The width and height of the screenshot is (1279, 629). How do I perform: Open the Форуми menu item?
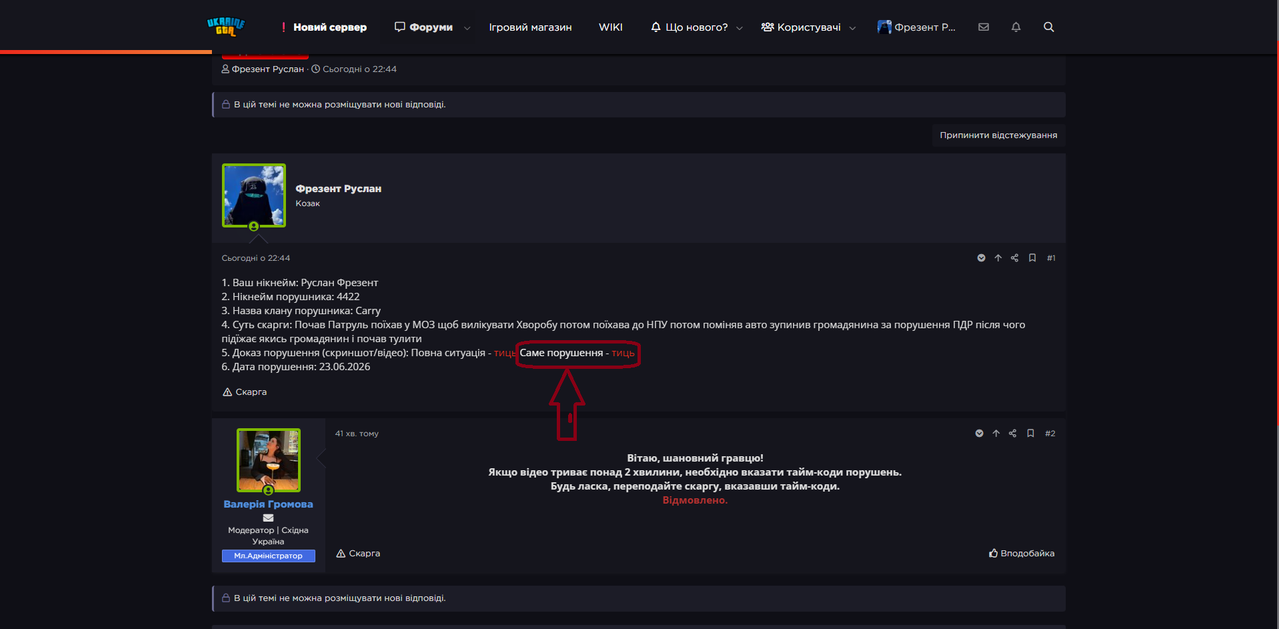[x=424, y=27]
